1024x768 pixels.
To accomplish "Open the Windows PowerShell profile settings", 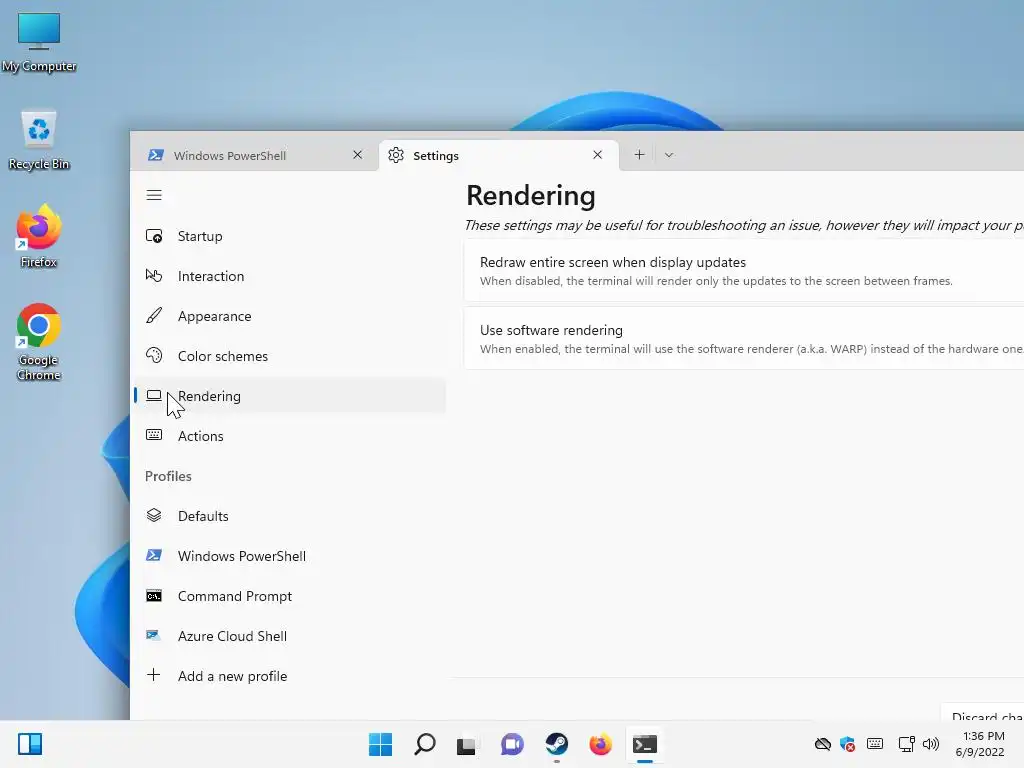I will (290, 556).
